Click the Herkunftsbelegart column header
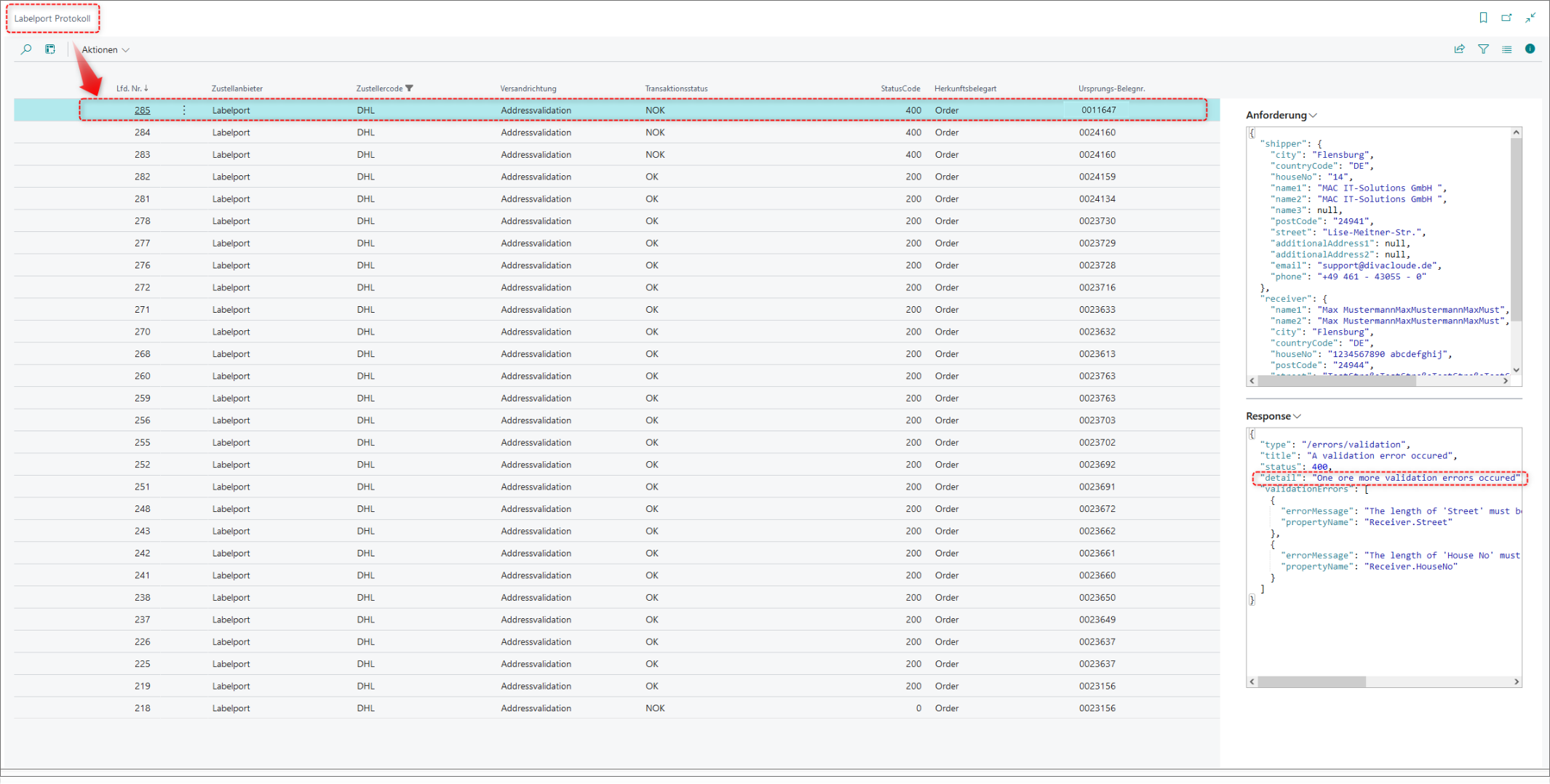Viewport: 1550px width, 784px height. pyautogui.click(x=966, y=89)
